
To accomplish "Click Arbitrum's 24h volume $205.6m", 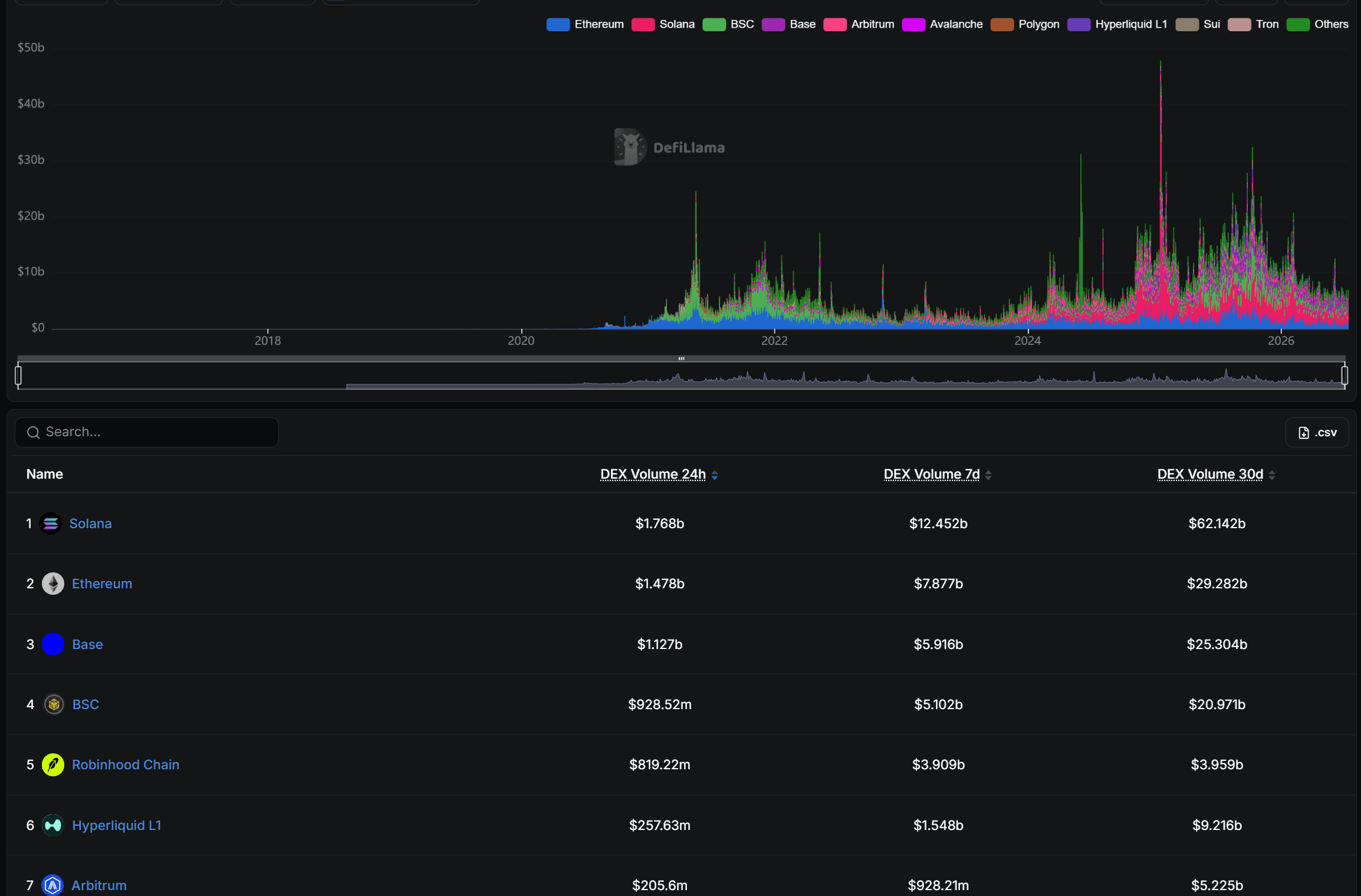I will (x=659, y=885).
